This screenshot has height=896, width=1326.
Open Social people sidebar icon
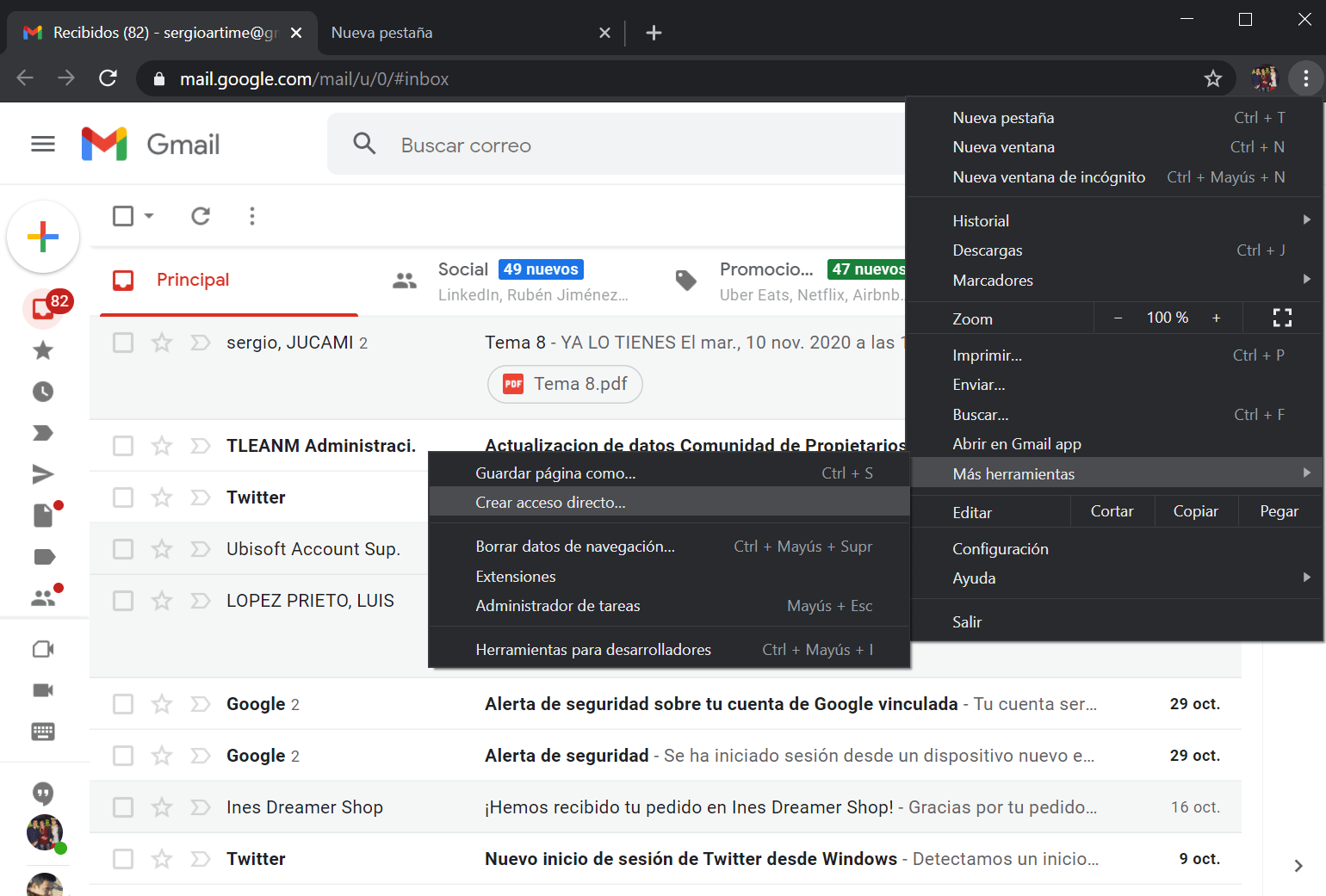(x=43, y=598)
